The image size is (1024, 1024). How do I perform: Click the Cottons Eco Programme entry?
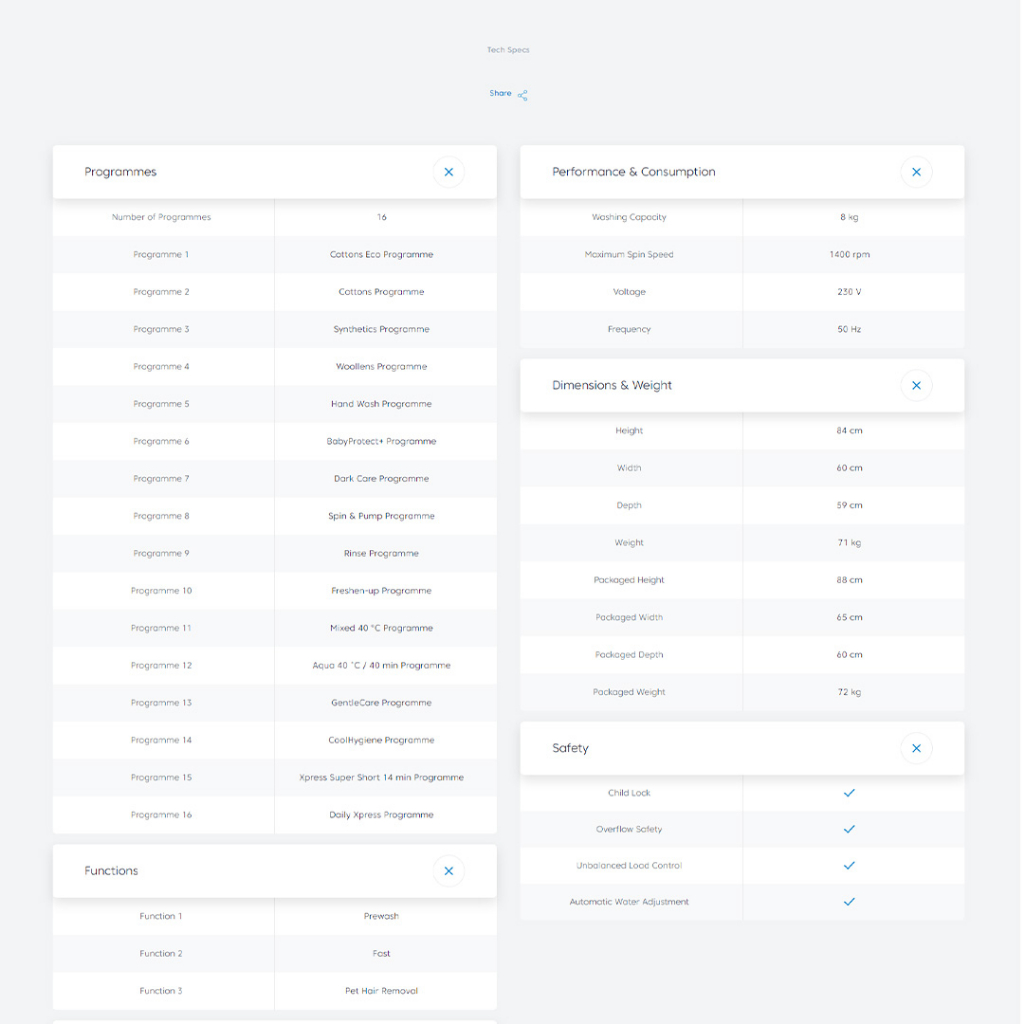point(381,255)
